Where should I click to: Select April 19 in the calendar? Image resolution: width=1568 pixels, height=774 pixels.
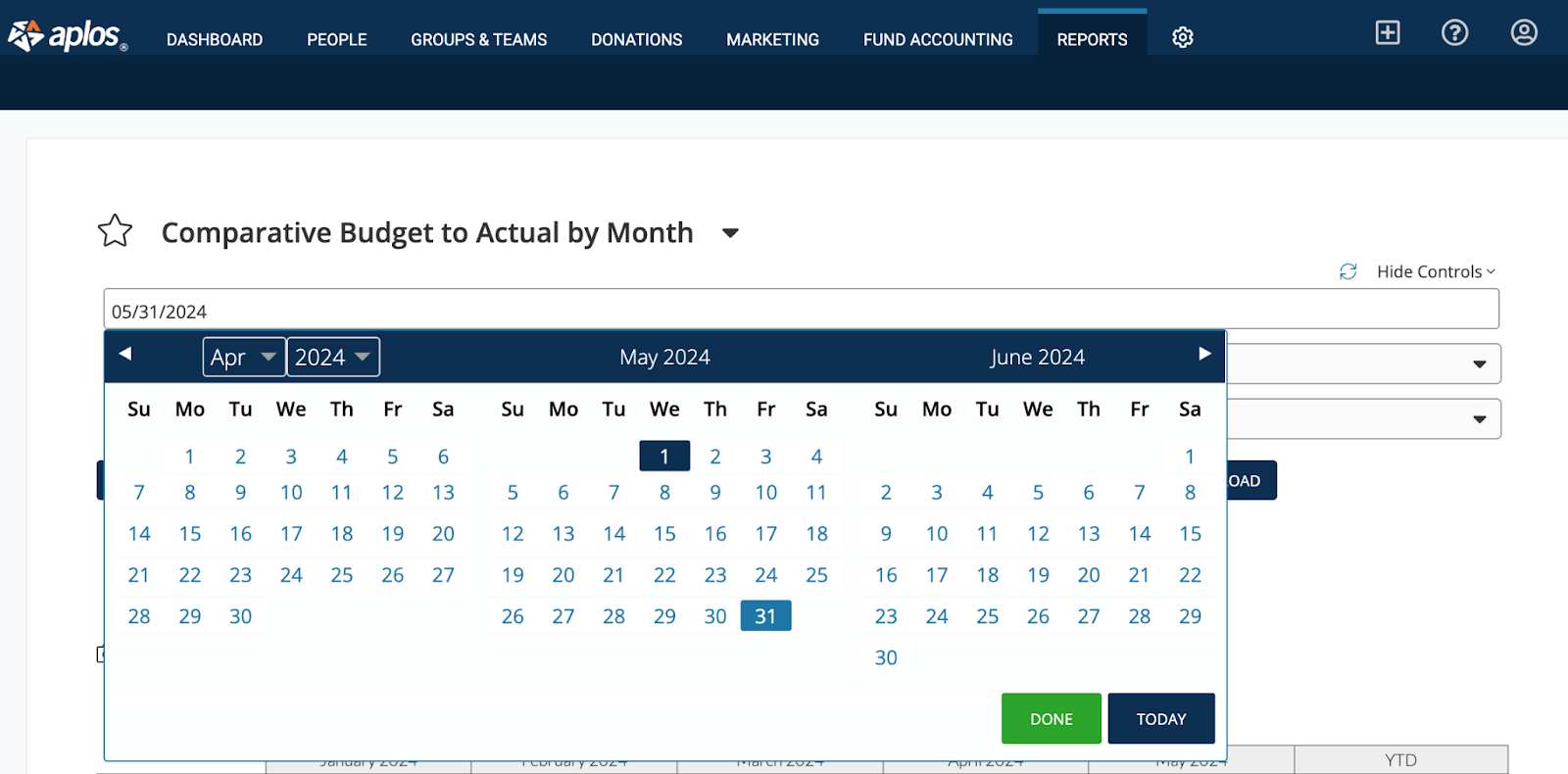393,534
